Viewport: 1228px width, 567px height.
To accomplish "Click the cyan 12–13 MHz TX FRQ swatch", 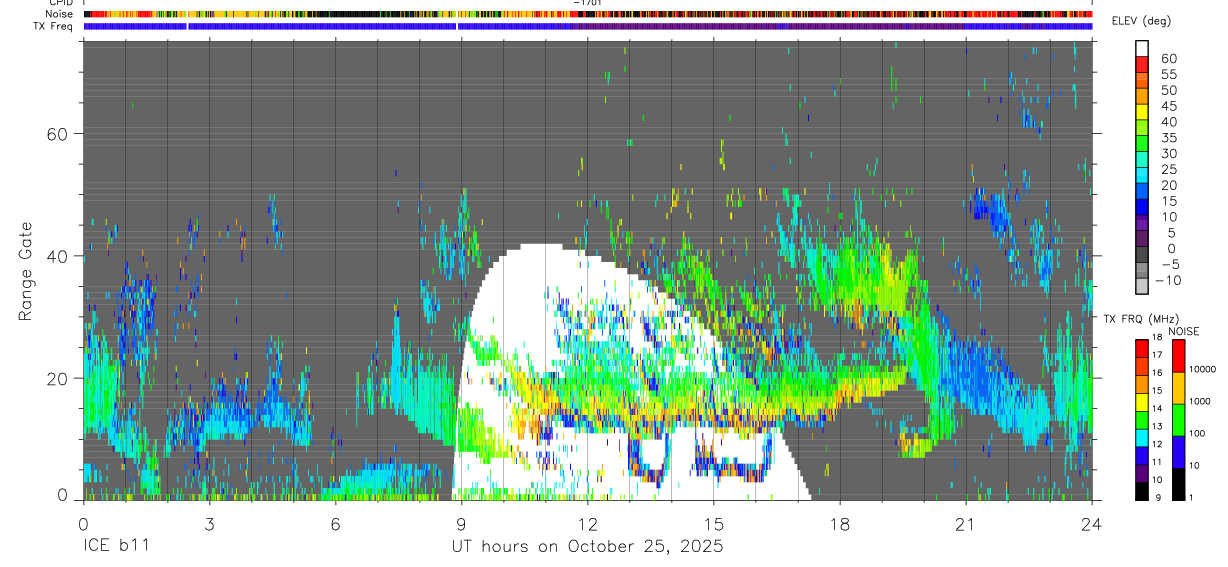I will click(1142, 437).
